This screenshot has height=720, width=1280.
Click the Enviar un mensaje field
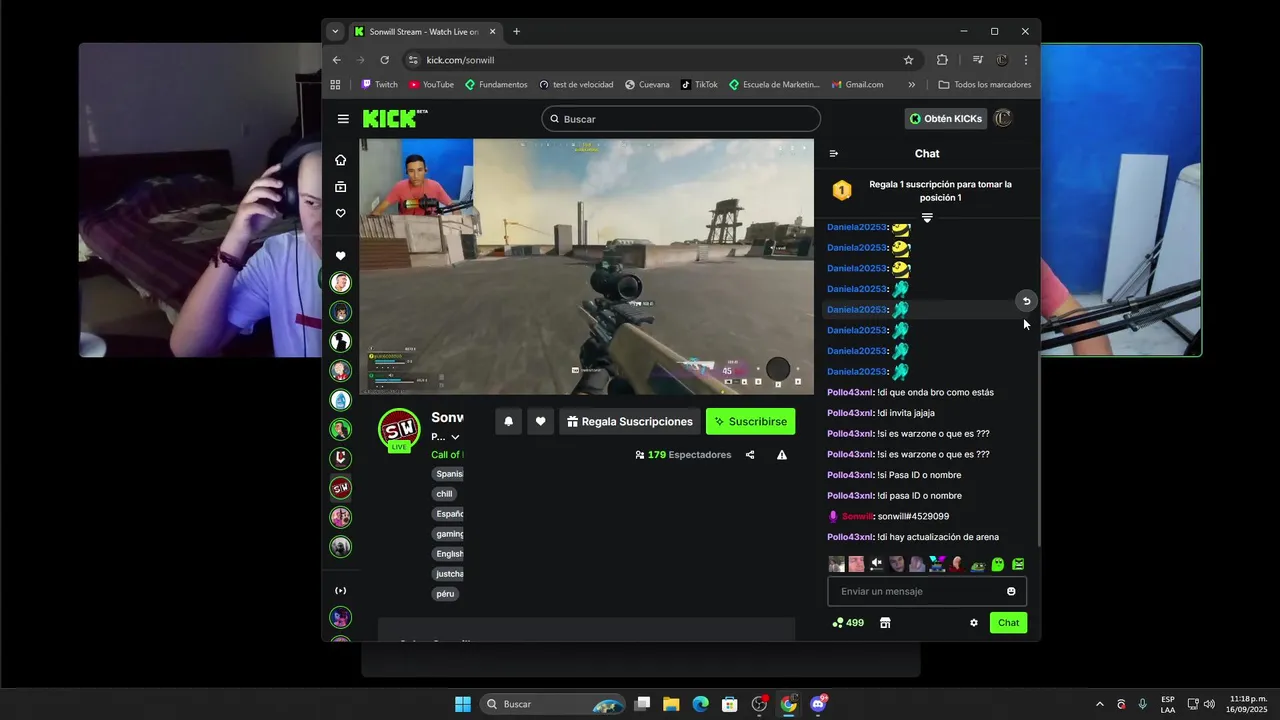pos(927,591)
